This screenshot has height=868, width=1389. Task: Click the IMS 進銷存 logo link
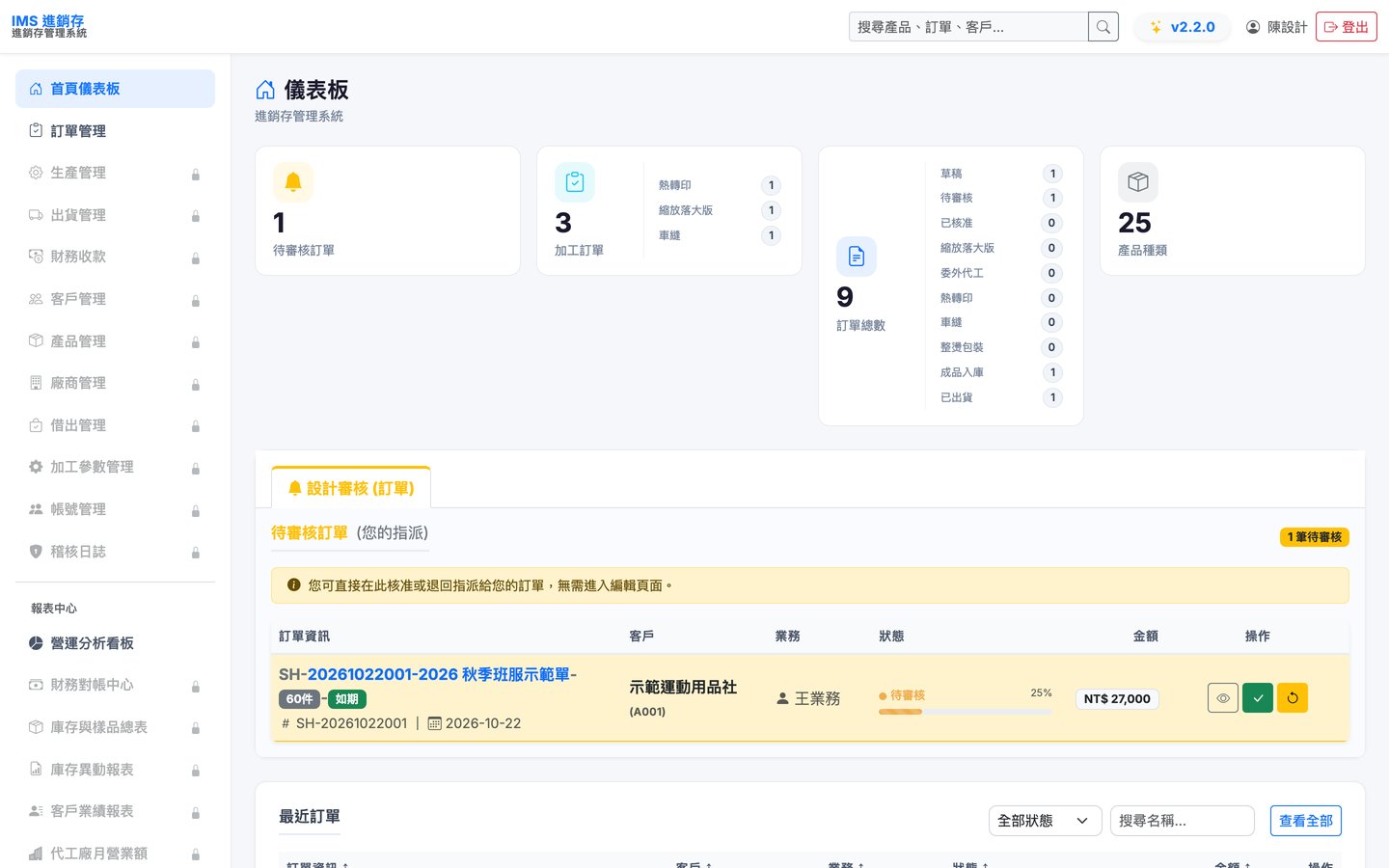[x=49, y=26]
